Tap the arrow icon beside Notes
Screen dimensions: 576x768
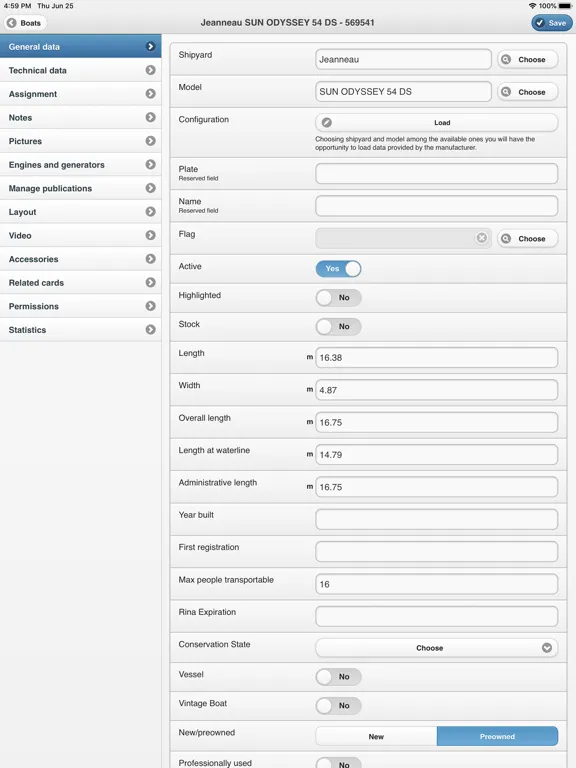(150, 117)
